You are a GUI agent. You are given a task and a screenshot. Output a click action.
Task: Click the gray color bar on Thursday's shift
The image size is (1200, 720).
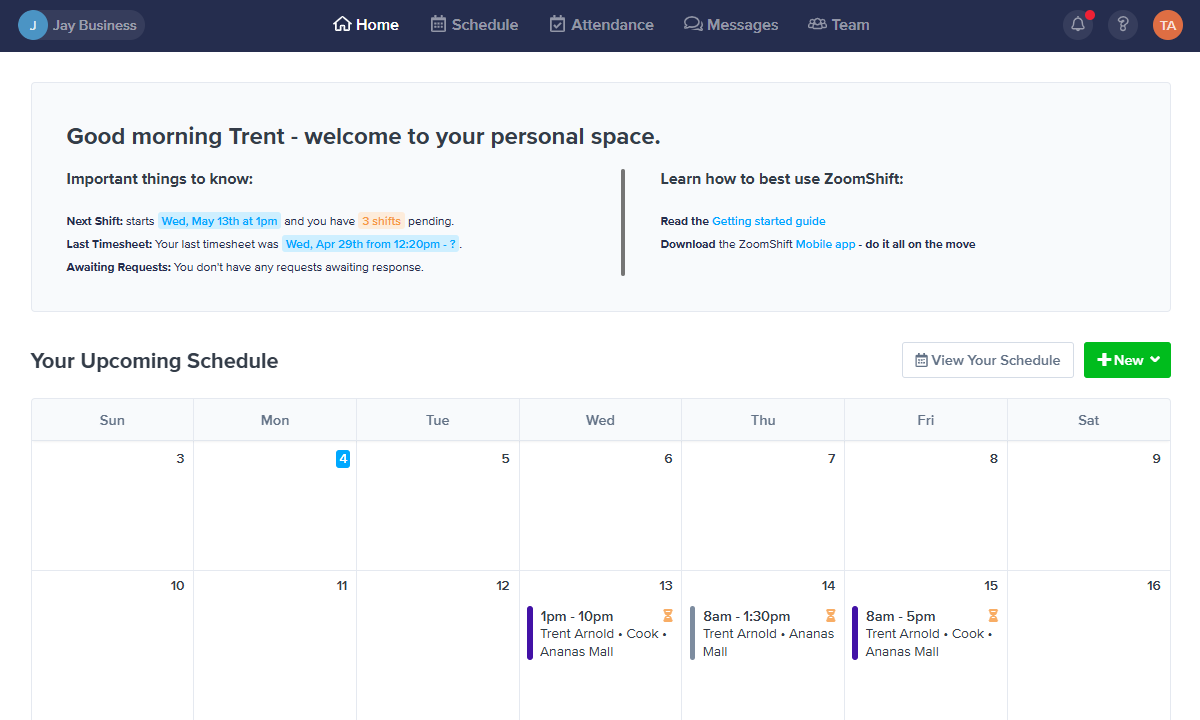pyautogui.click(x=692, y=633)
